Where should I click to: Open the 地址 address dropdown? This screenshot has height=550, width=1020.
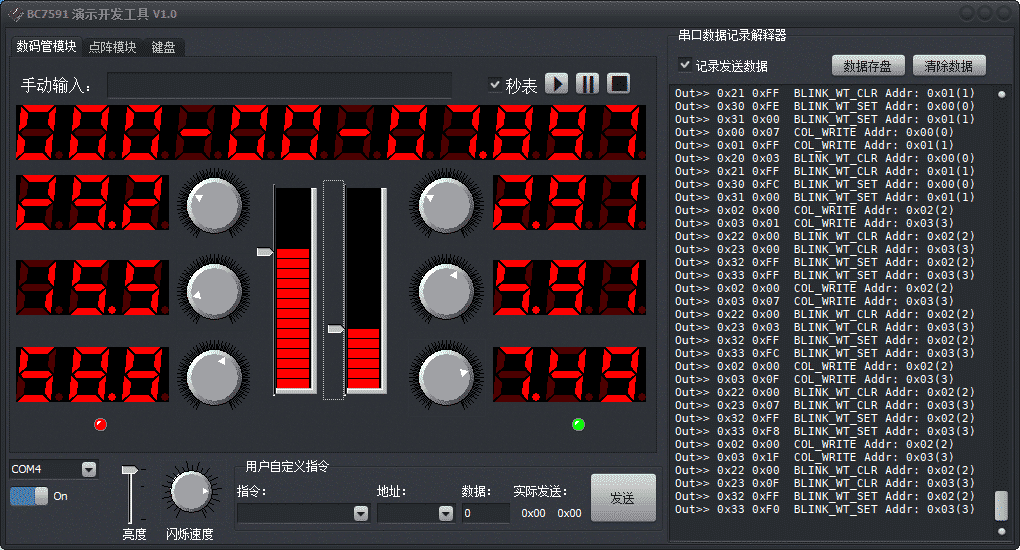point(446,514)
